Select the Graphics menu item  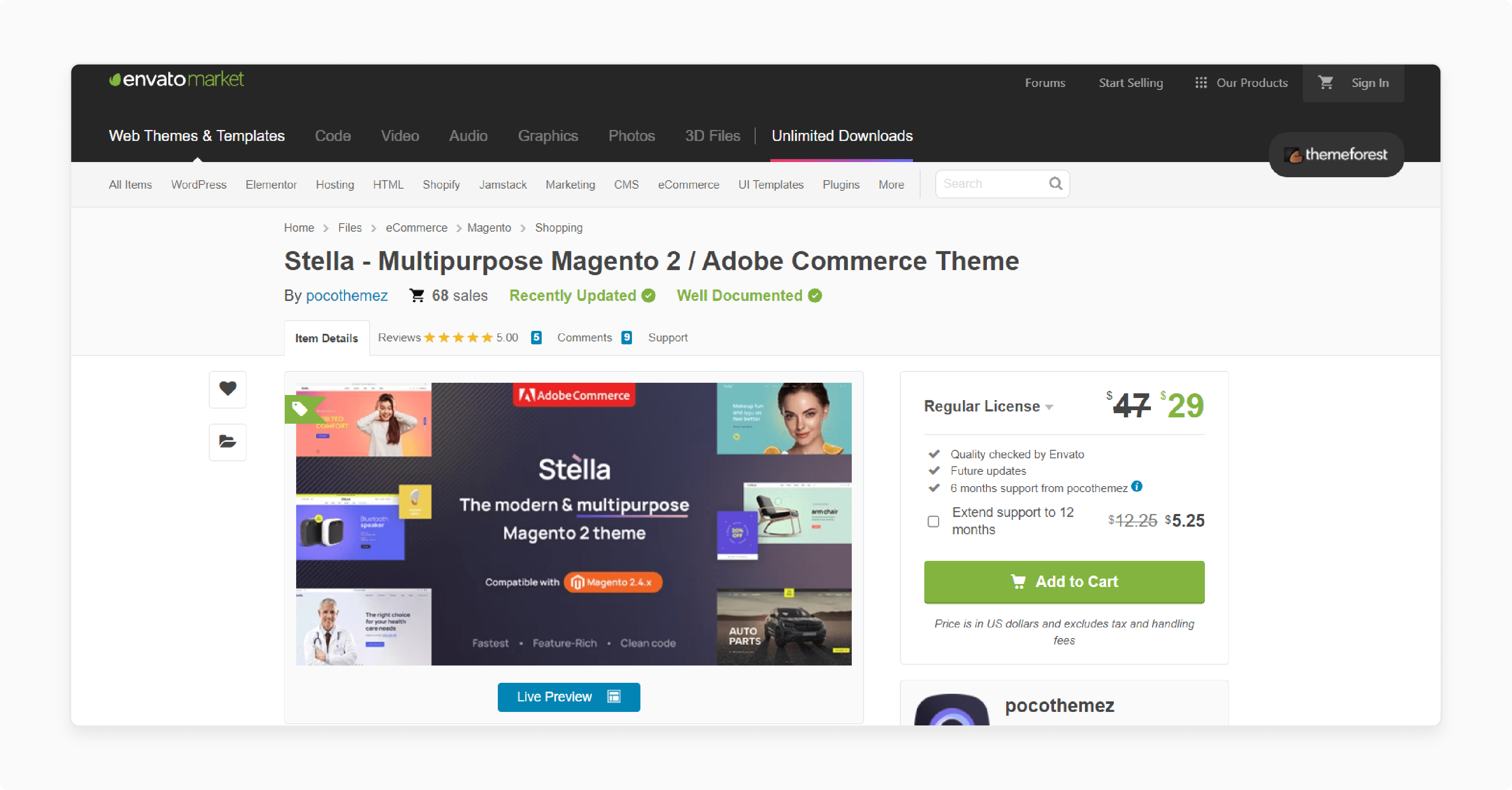pos(548,135)
